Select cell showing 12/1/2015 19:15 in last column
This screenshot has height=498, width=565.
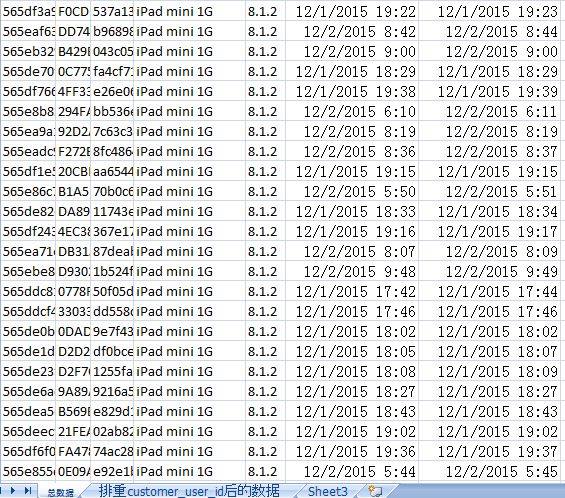point(490,172)
